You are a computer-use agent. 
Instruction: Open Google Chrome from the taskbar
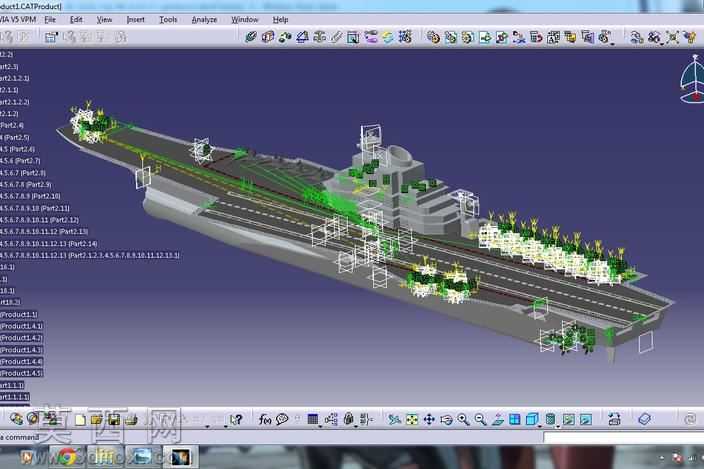click(66, 457)
